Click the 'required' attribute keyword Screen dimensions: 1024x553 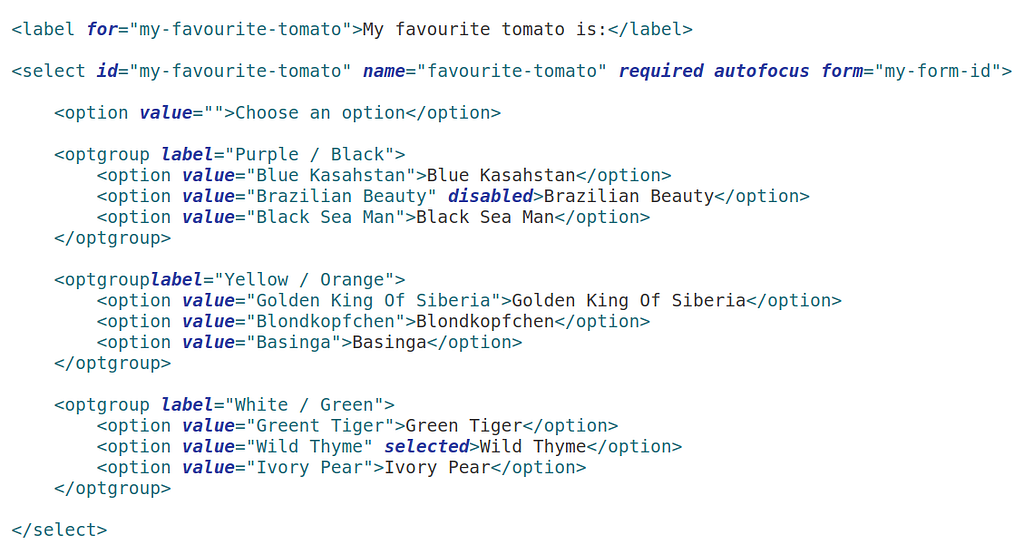(661, 71)
